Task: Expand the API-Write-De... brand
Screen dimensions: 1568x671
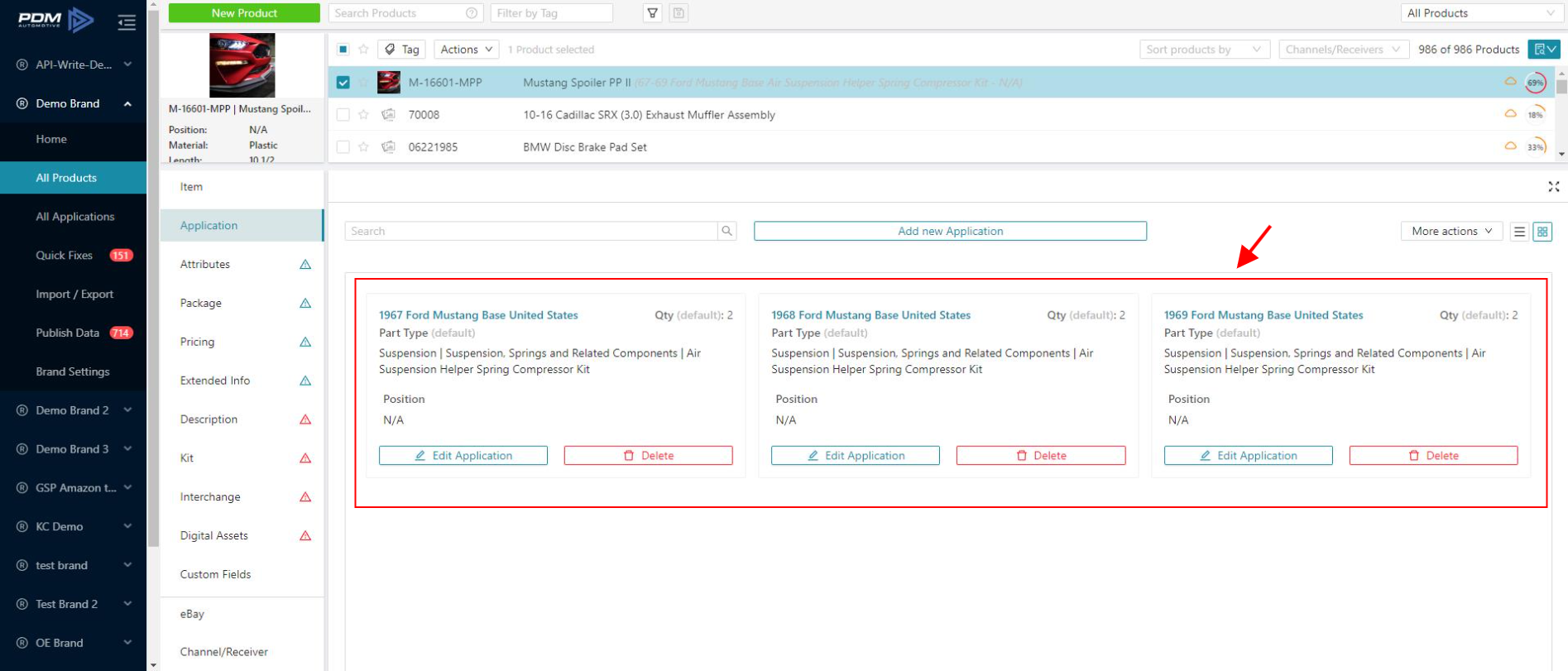Action: coord(74,65)
